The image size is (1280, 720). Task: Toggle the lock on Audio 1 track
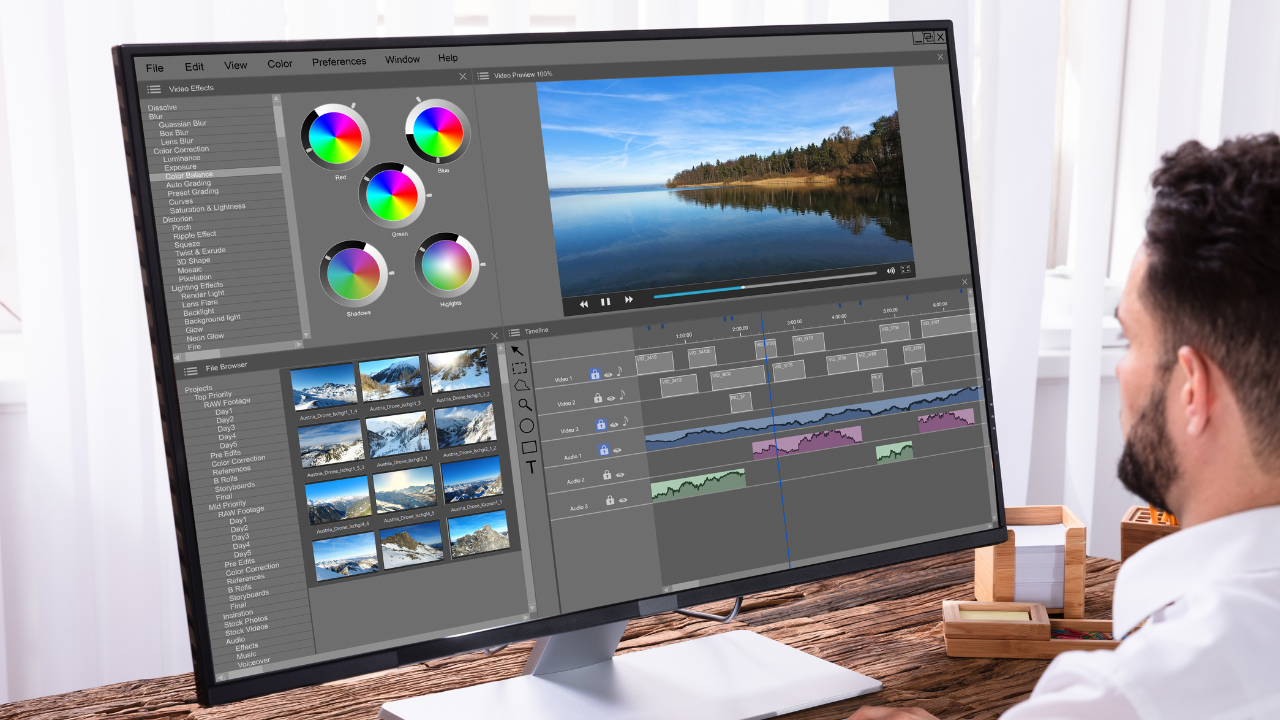tap(604, 450)
